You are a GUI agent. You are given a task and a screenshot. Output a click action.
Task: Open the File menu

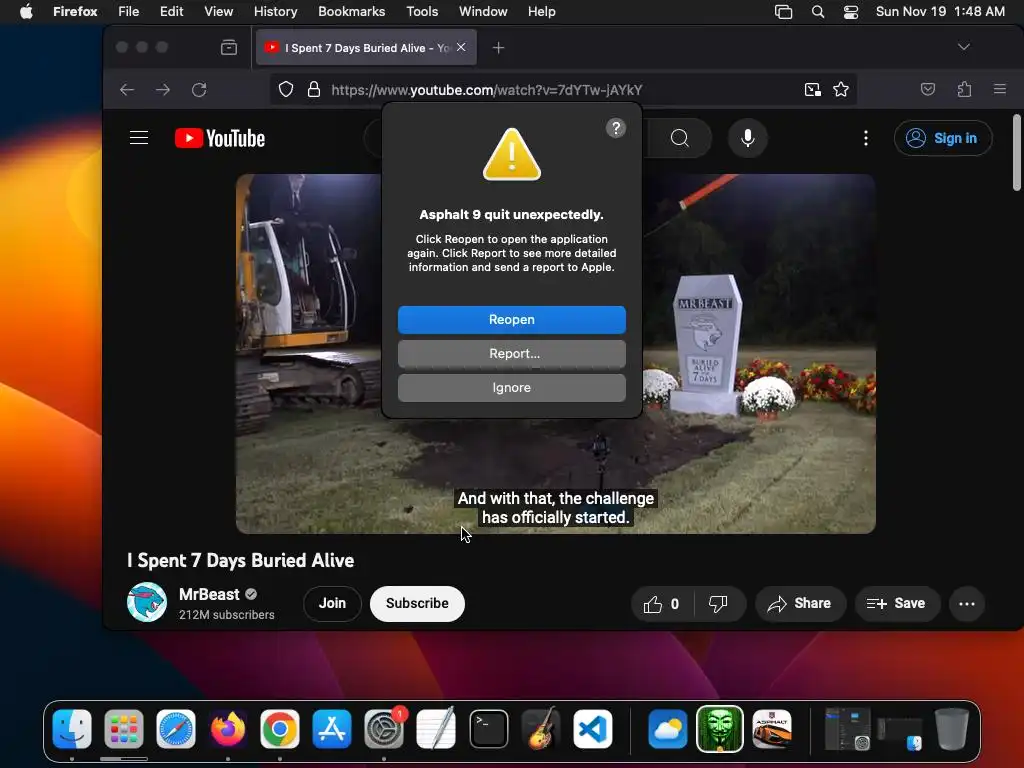pyautogui.click(x=128, y=12)
